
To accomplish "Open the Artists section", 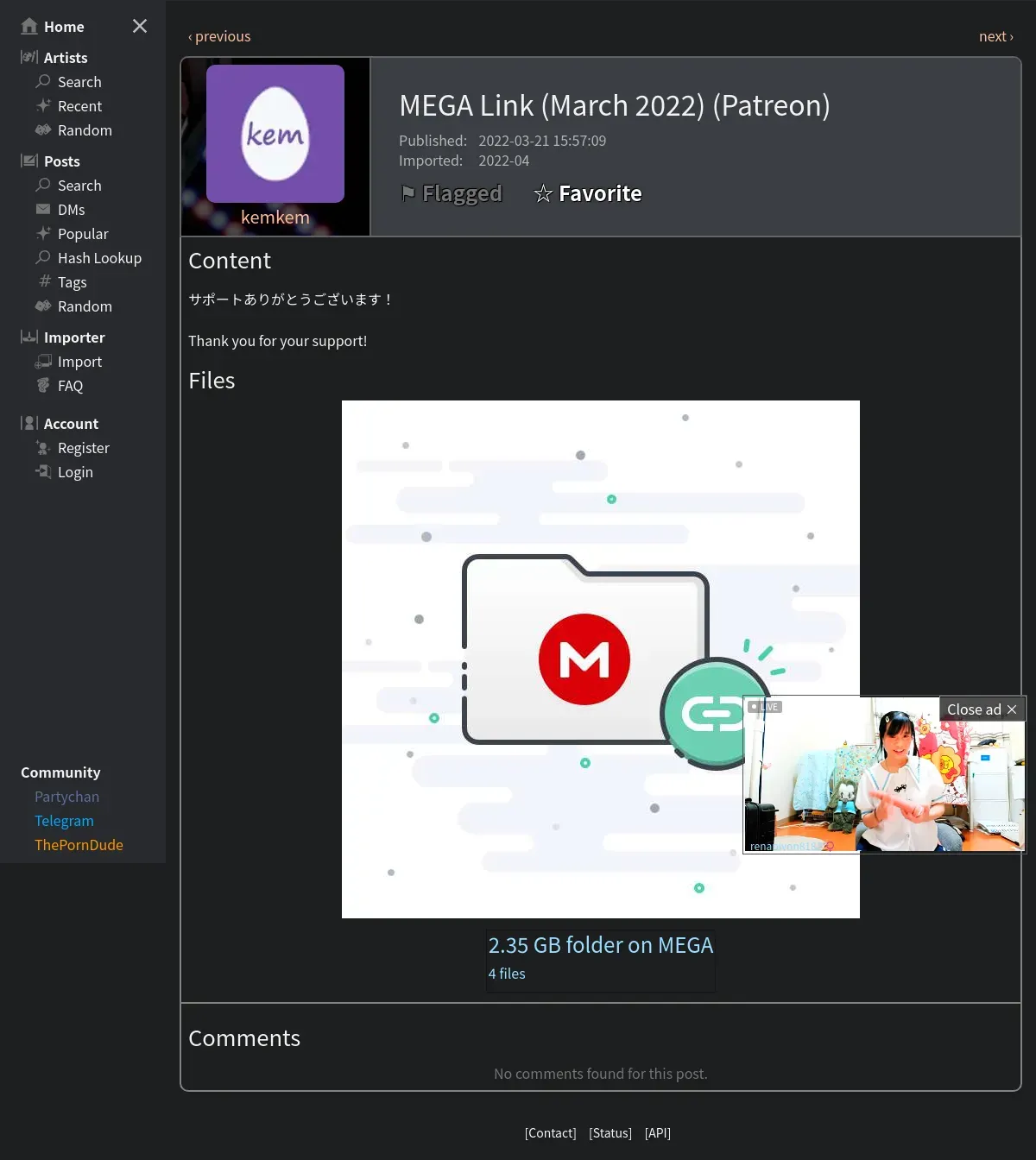I will [x=66, y=58].
